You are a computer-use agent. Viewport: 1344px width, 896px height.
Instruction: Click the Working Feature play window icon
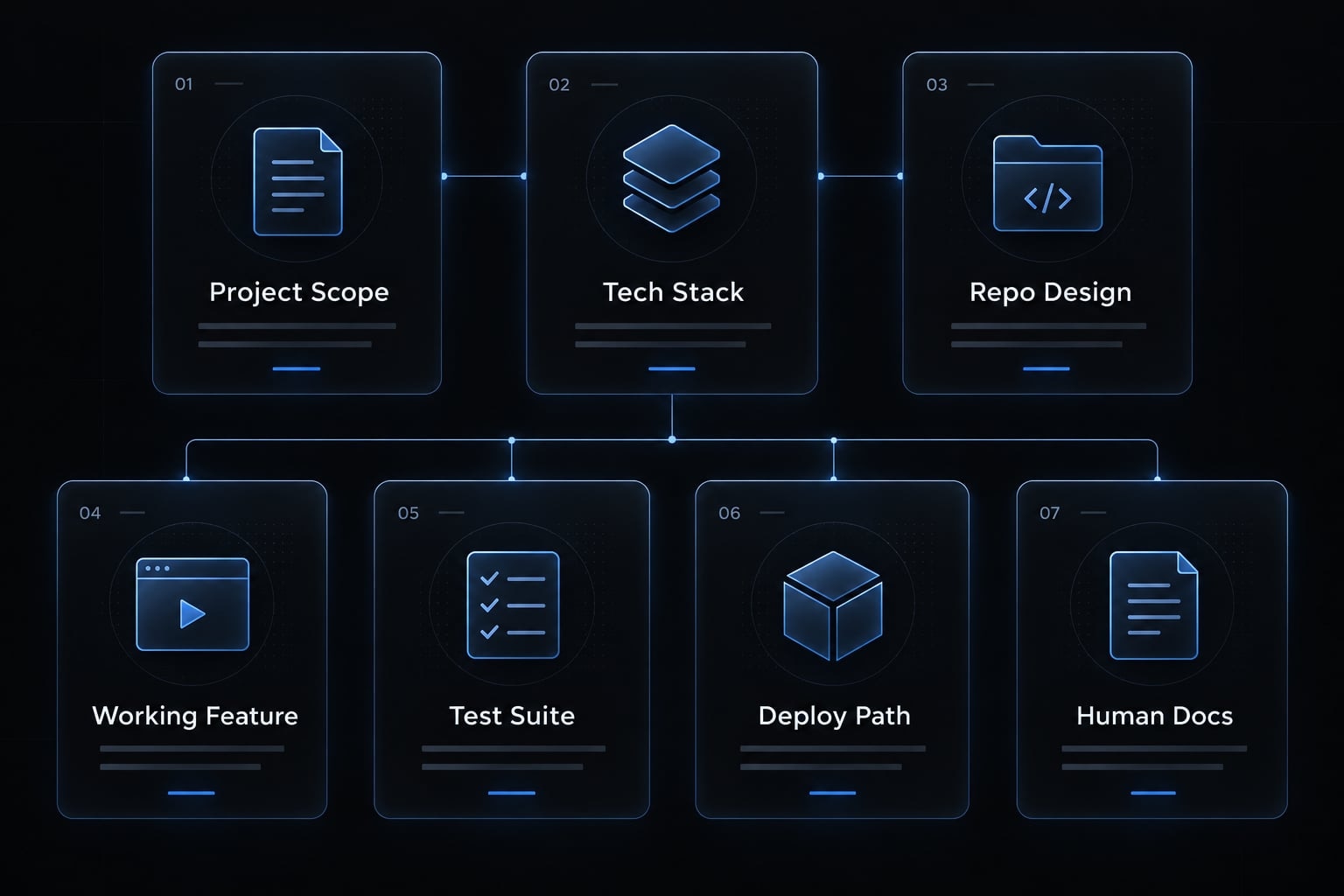pyautogui.click(x=192, y=604)
